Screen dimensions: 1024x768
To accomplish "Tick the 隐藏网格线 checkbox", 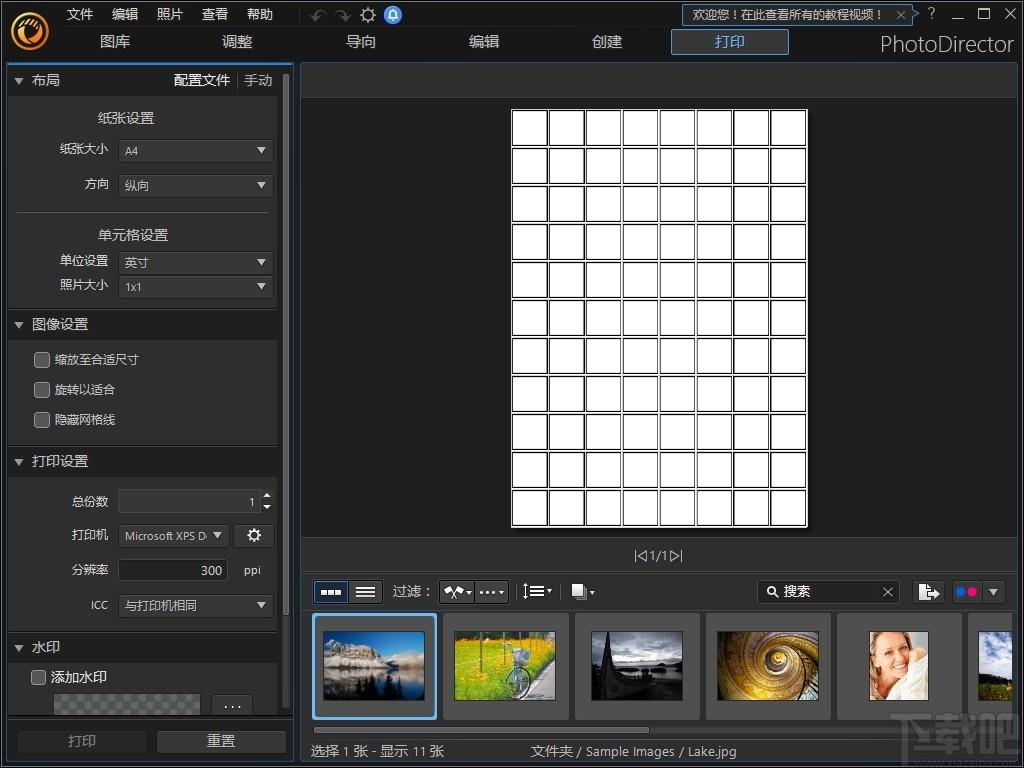I will tap(42, 420).
